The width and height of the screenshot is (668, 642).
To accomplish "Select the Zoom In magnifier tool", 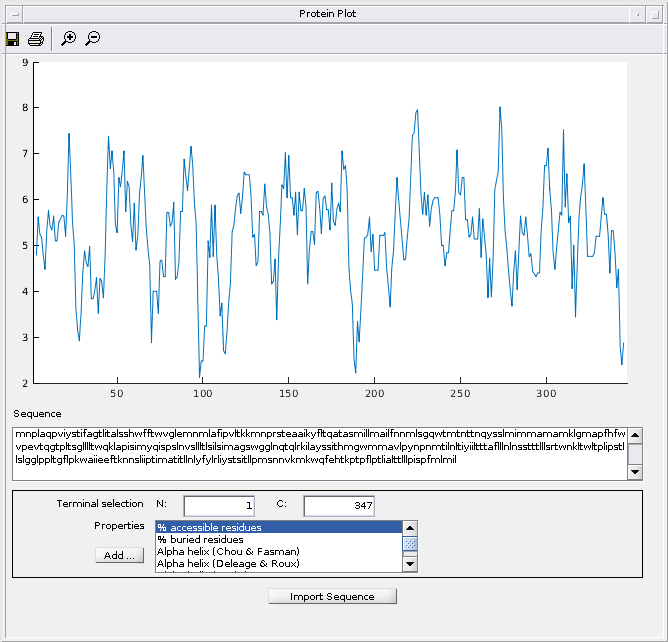I will 68,39.
